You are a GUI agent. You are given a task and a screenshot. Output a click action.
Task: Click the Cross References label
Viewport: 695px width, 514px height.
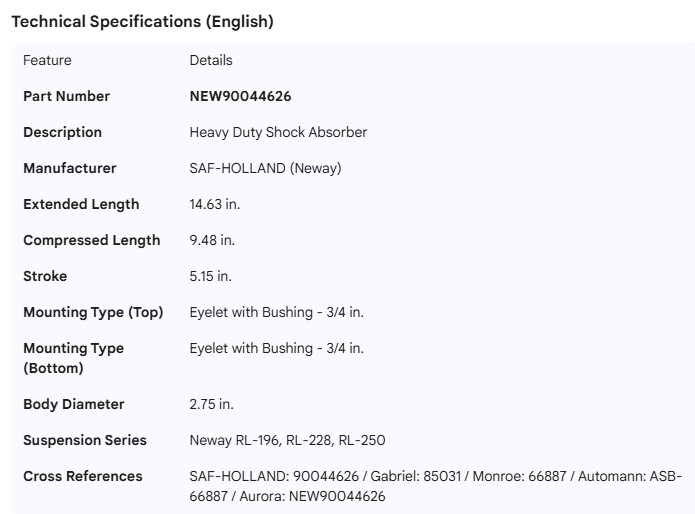point(83,476)
